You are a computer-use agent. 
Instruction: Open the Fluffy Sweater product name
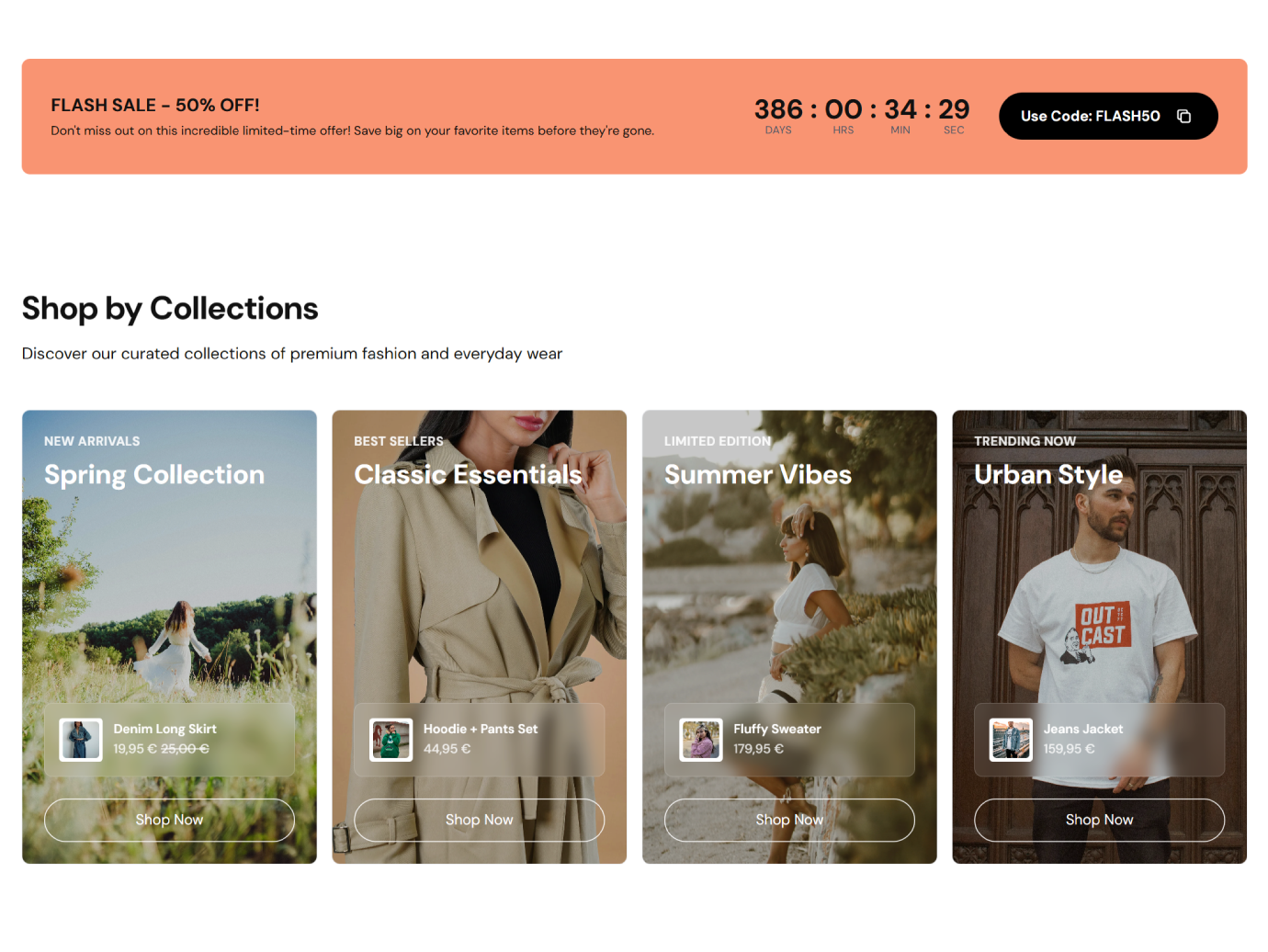coord(777,729)
